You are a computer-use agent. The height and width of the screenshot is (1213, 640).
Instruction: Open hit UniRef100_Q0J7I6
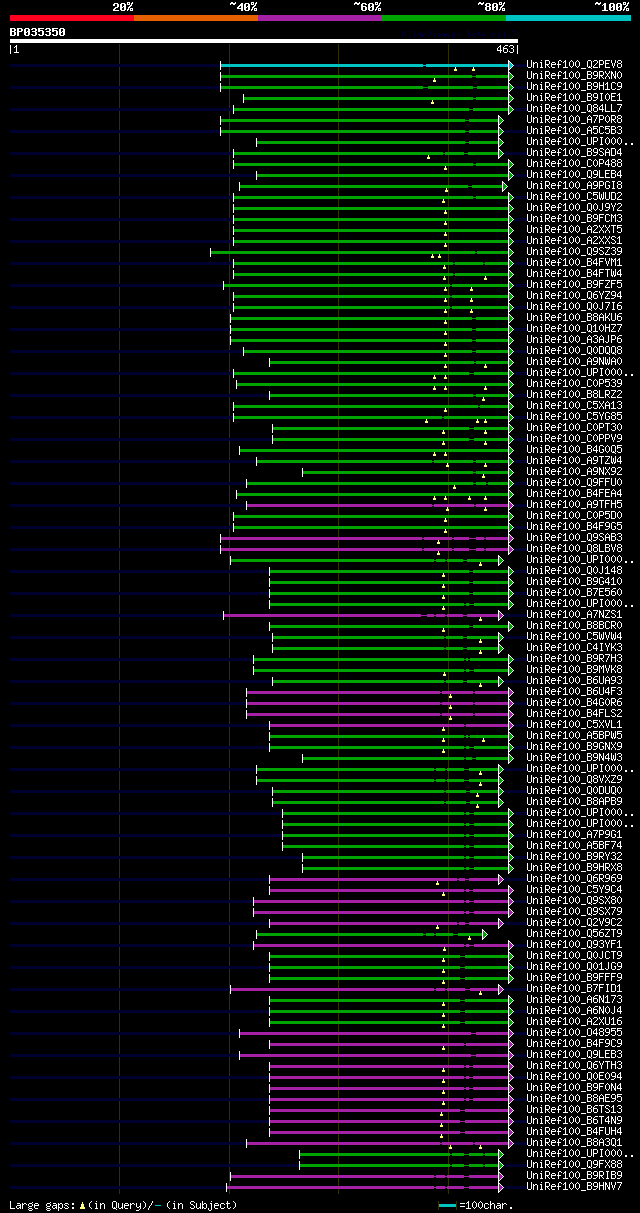574,307
